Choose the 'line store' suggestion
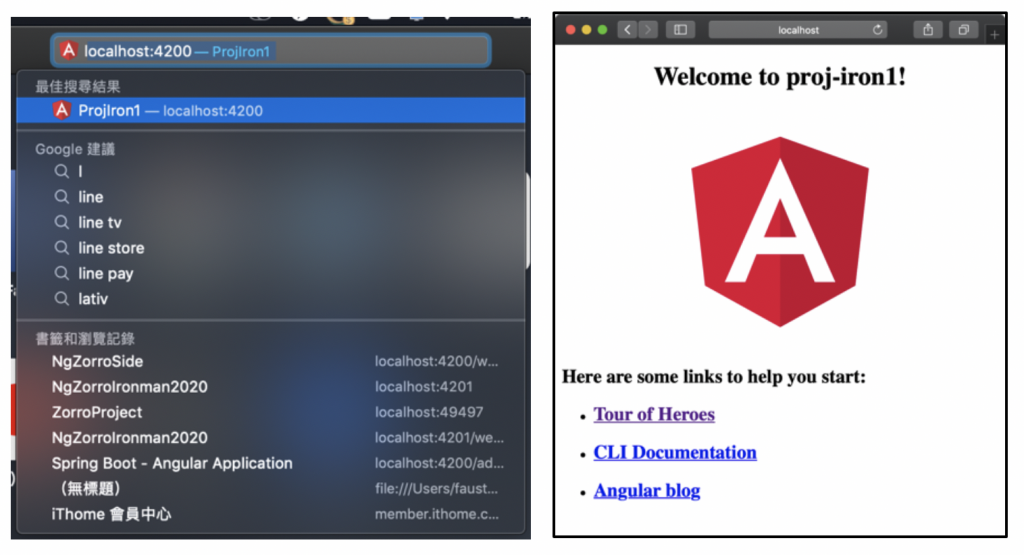The height and width of the screenshot is (555, 1024). [x=270, y=247]
